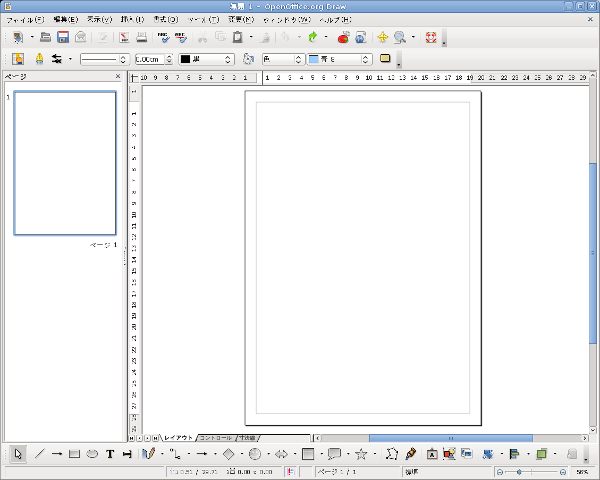Viewport: 600px width, 480px height.
Task: Activate the Text tool
Action: pyautogui.click(x=110, y=454)
